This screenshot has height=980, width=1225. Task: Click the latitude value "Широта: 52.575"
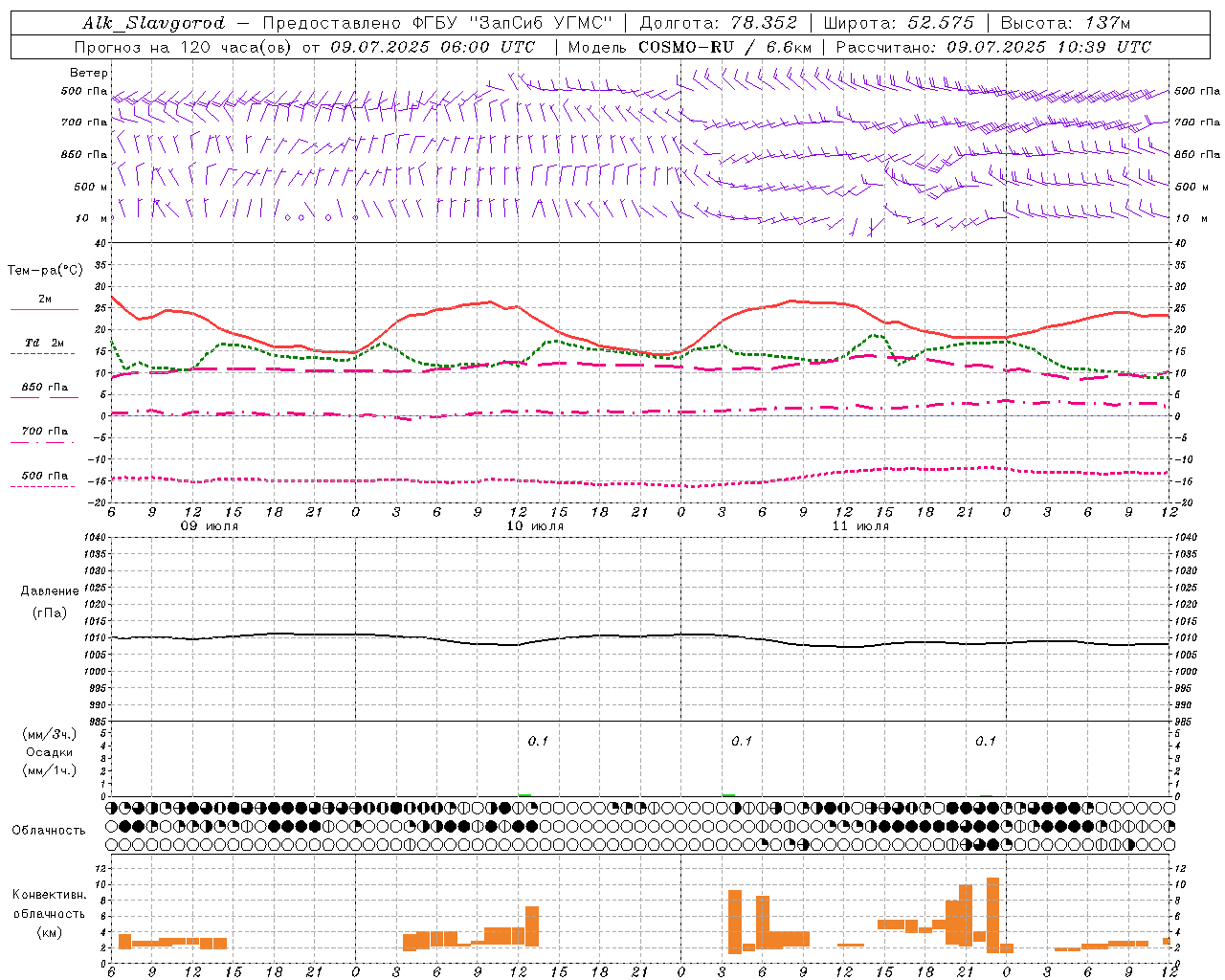(x=899, y=23)
